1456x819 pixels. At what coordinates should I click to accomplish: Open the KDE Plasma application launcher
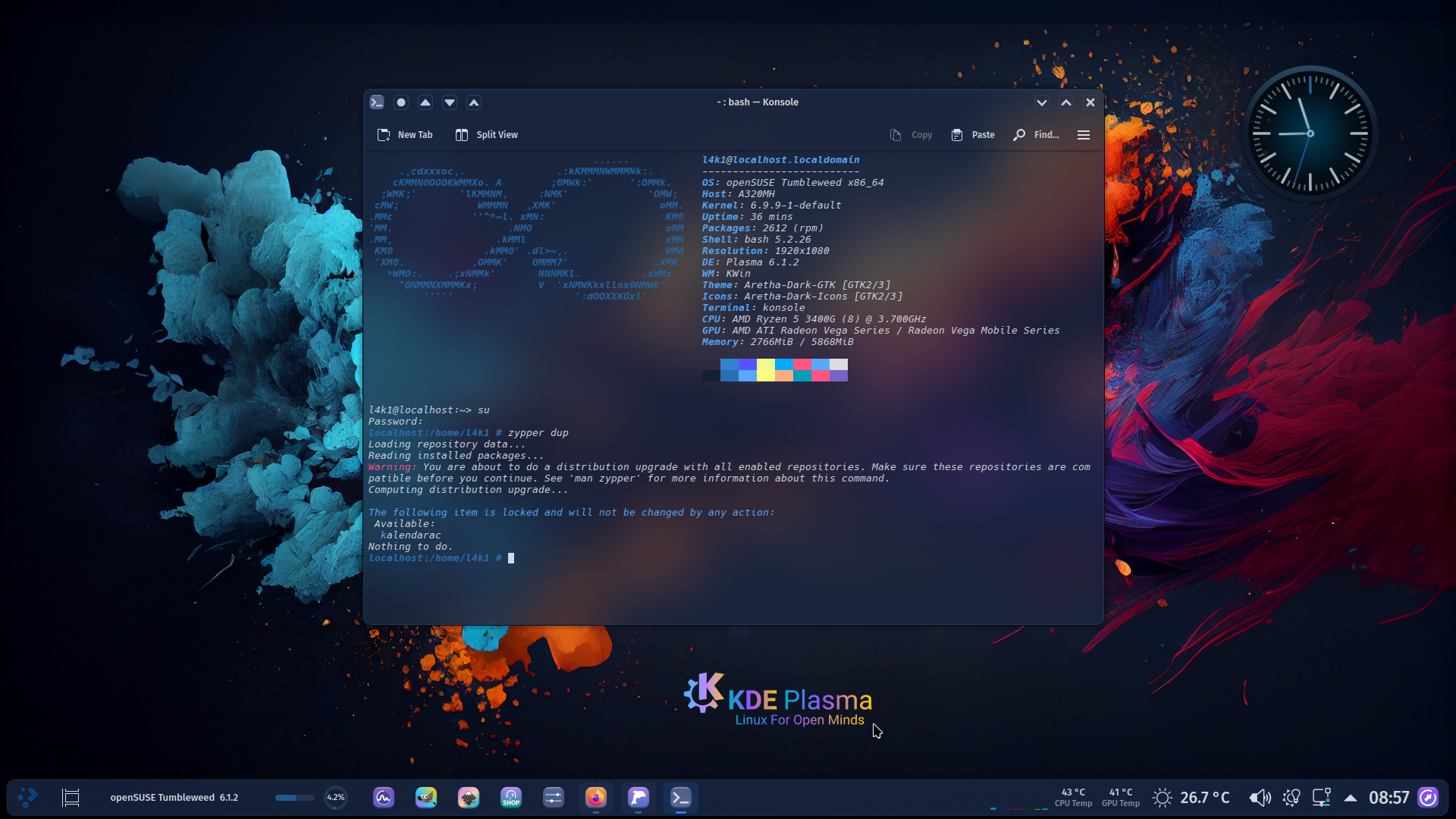click(28, 797)
